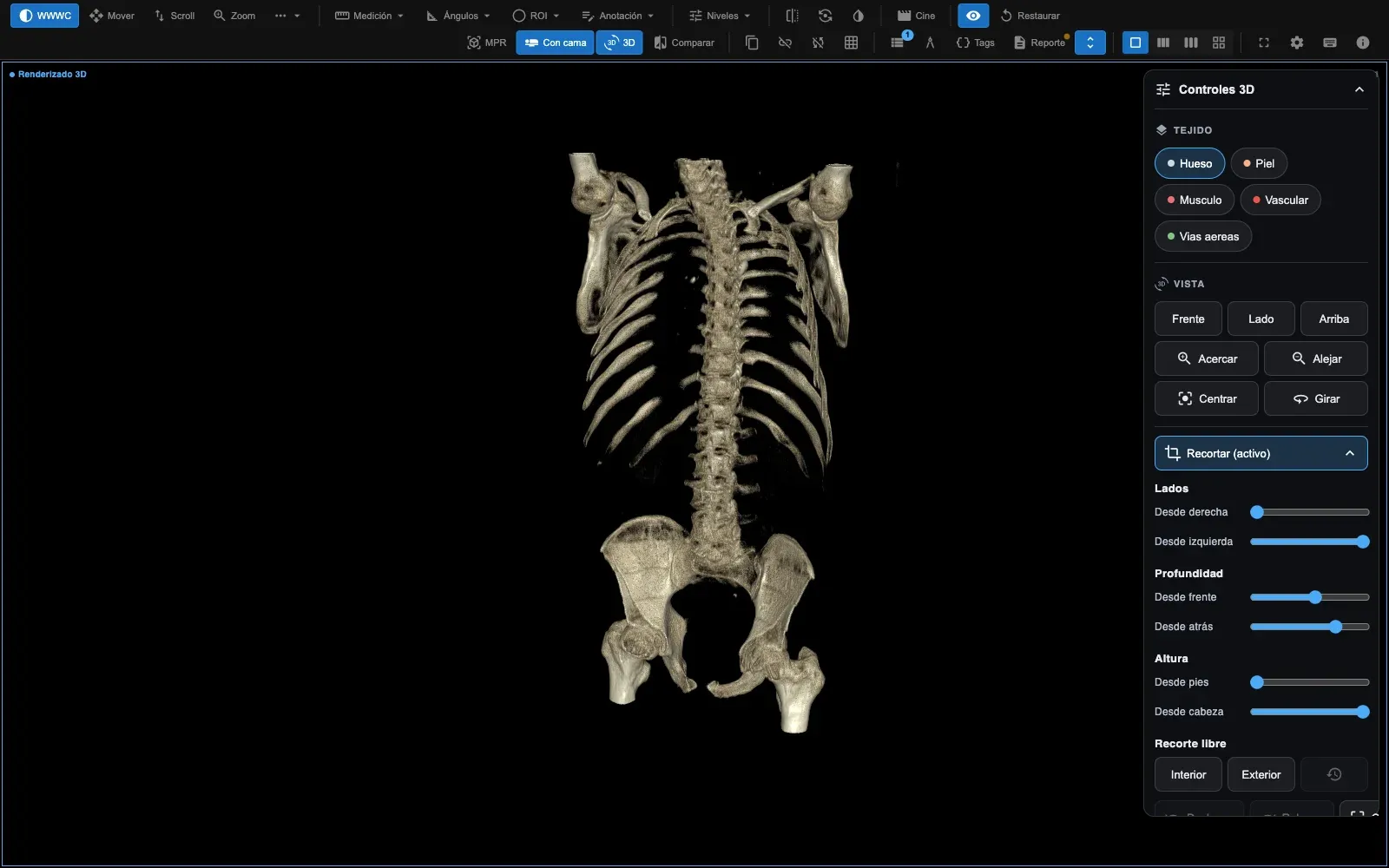
Task: Click Exterior free crop button
Action: click(1261, 774)
